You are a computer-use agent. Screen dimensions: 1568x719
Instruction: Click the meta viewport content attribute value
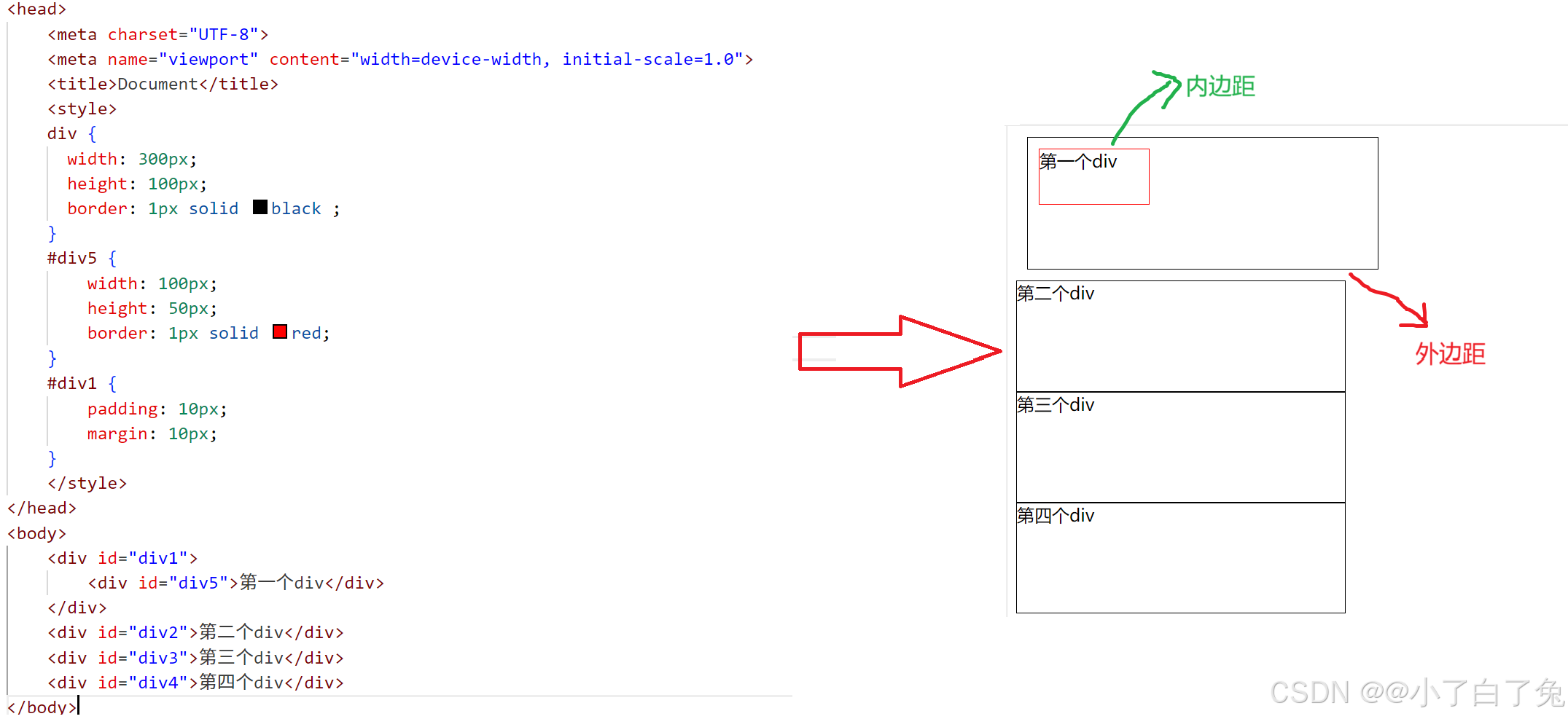(x=547, y=59)
